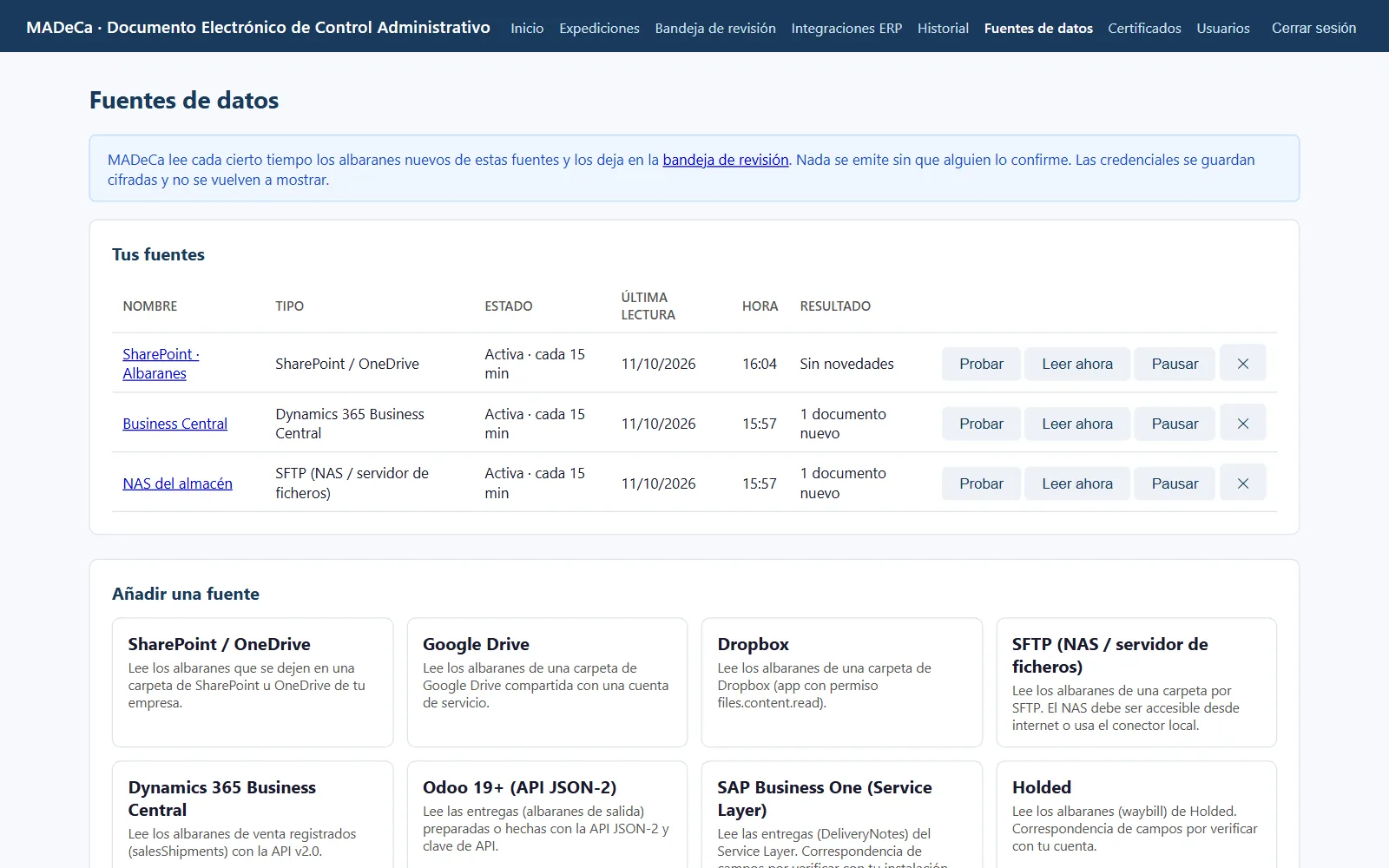Viewport: 1389px width, 868px height.
Task: Delete the SharePoint · Albaranes source with X
Action: [x=1242, y=364]
